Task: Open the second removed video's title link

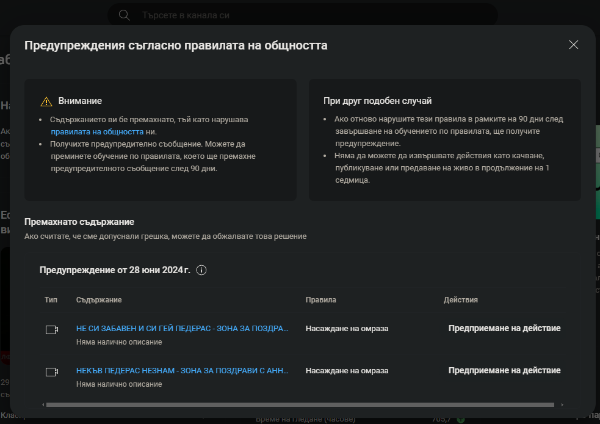Action: (x=183, y=370)
